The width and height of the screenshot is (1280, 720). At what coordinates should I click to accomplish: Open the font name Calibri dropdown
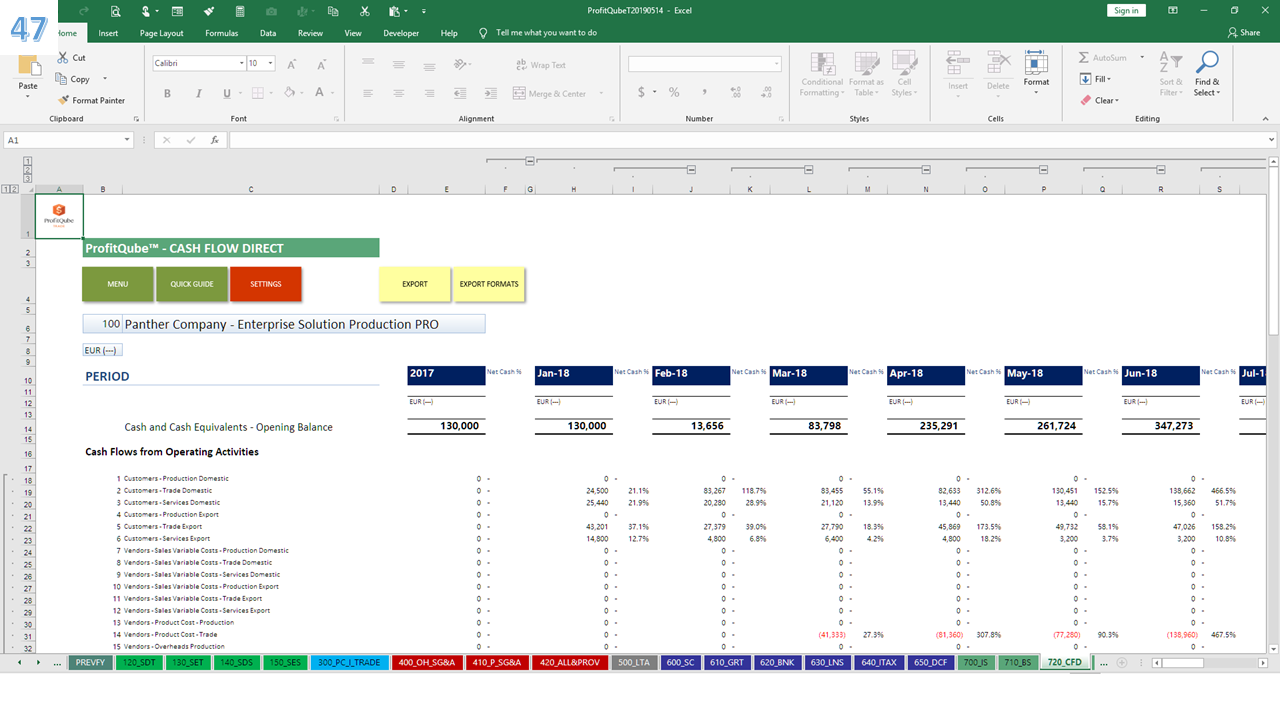(241, 63)
